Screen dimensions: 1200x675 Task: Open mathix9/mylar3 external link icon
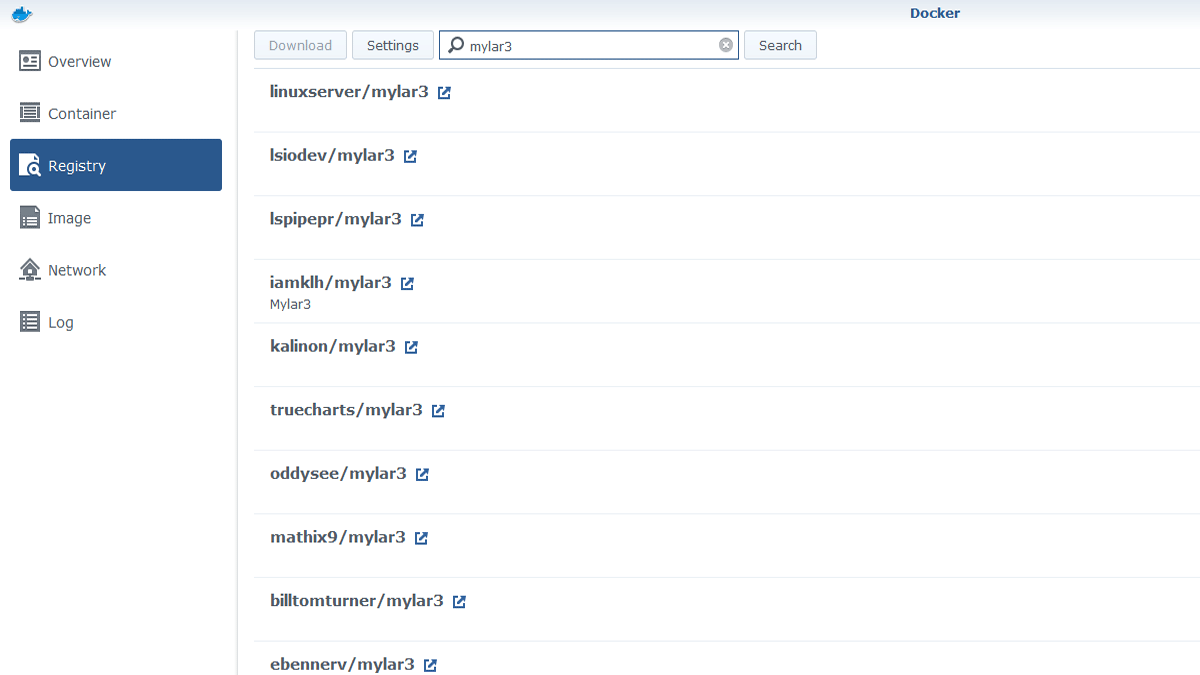click(421, 538)
